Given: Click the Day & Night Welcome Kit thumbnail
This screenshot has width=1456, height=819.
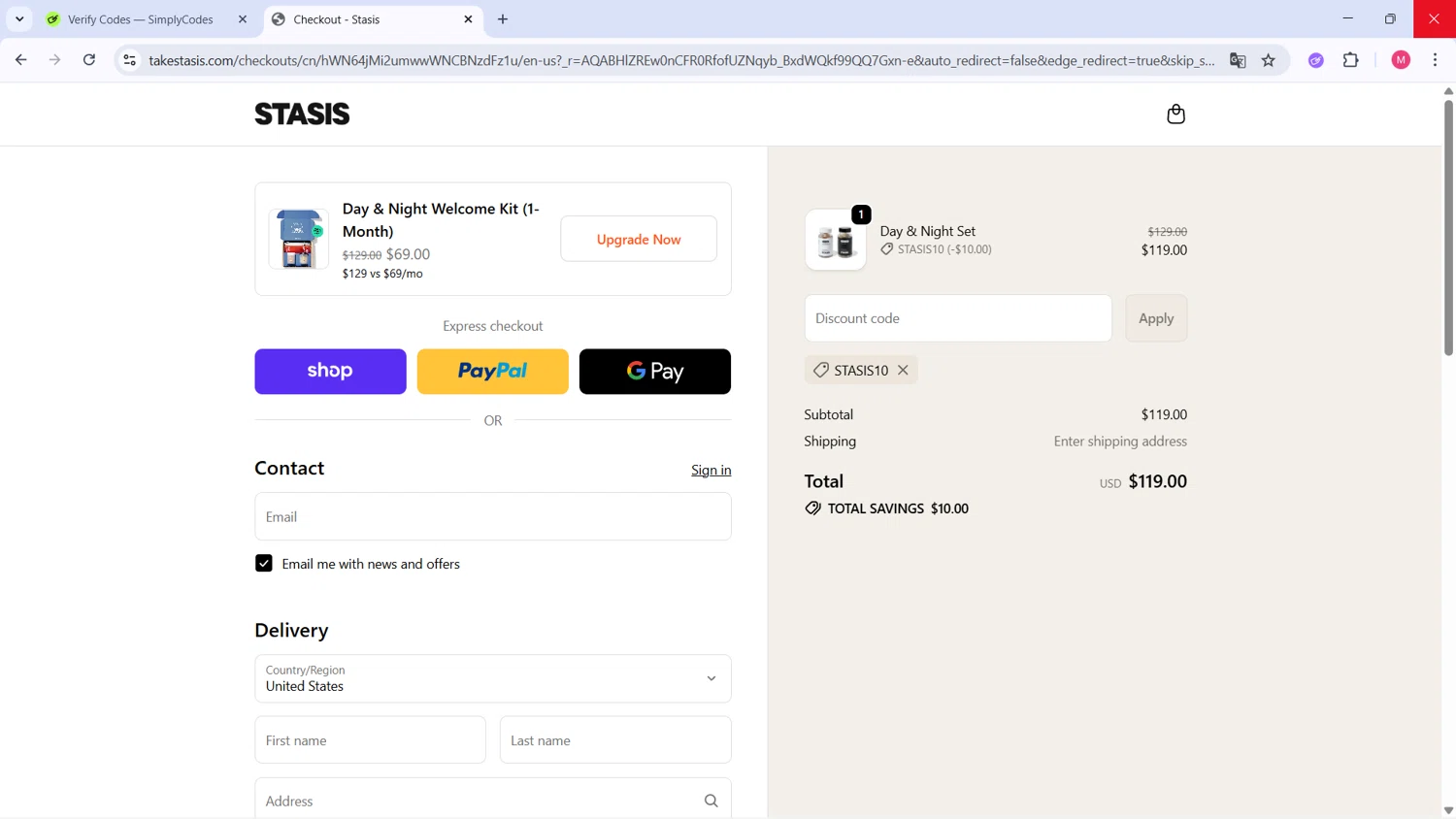Looking at the screenshot, I should pos(298,239).
